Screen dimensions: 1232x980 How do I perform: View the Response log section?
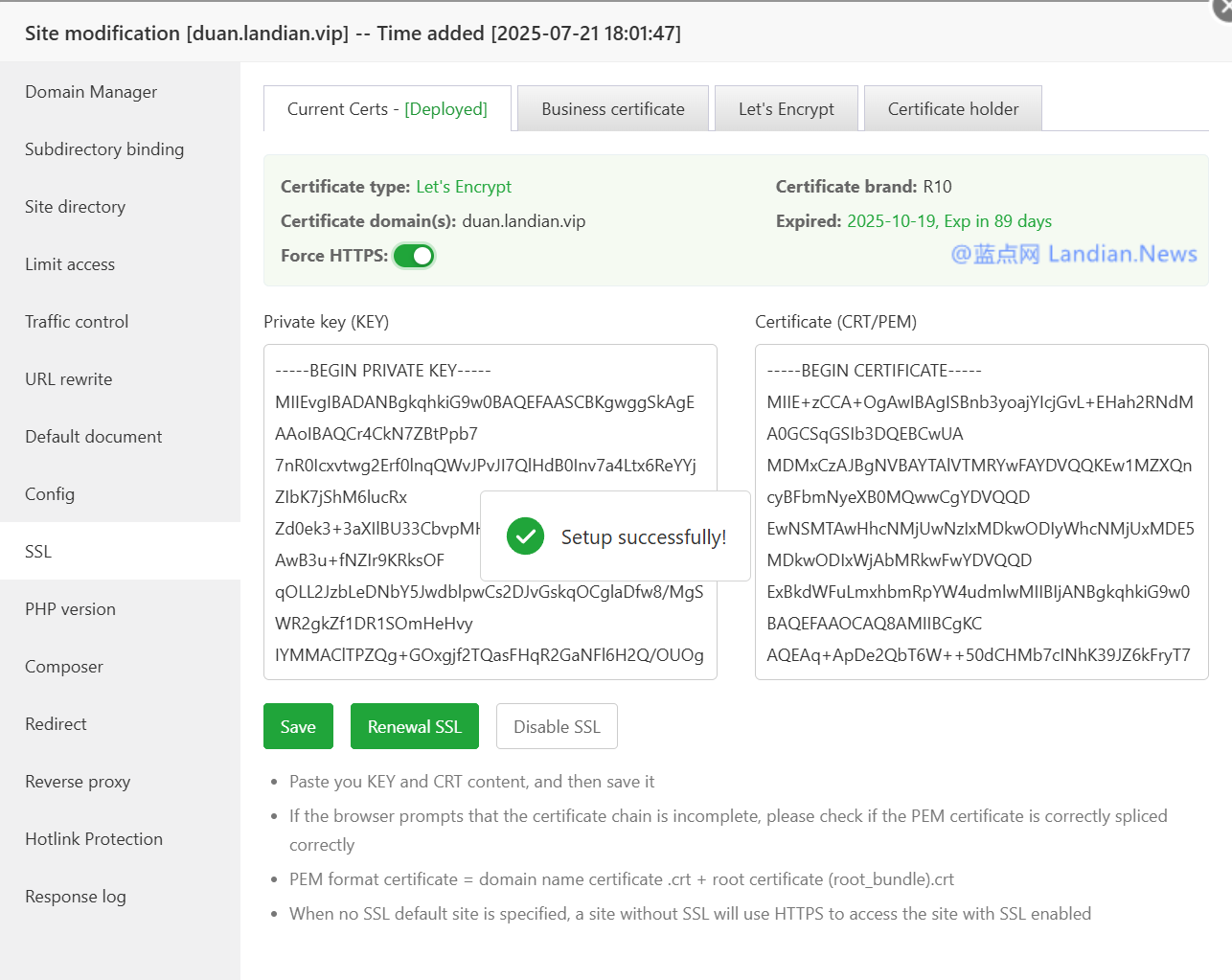click(x=76, y=897)
